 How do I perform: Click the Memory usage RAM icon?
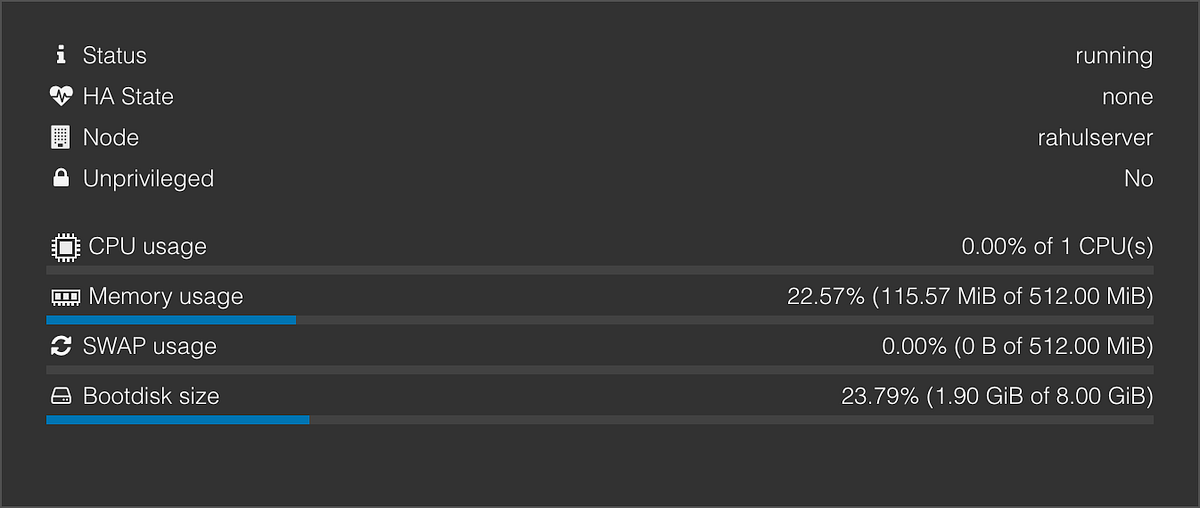64,297
